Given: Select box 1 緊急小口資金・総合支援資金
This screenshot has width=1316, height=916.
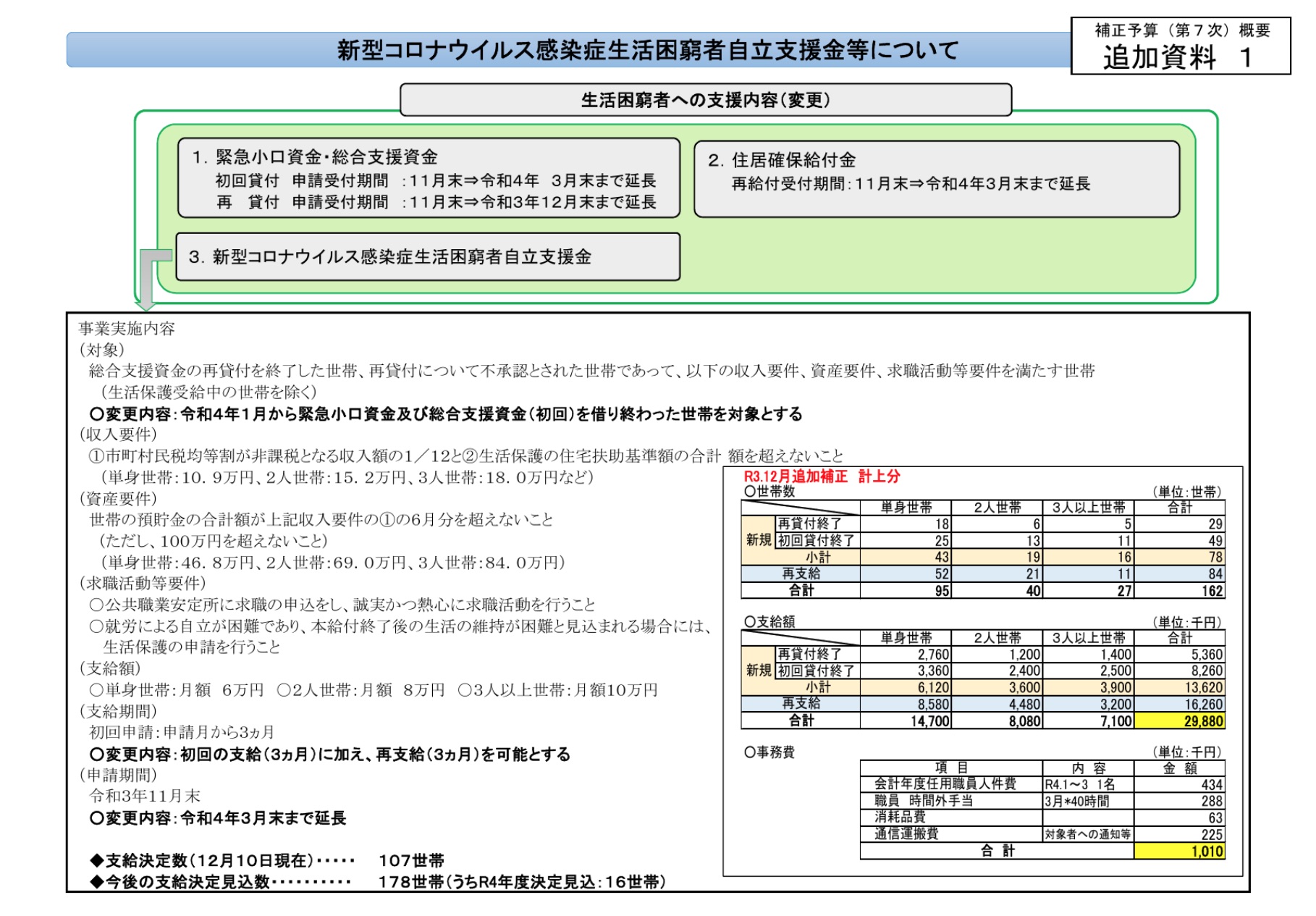Looking at the screenshot, I should (x=429, y=178).
